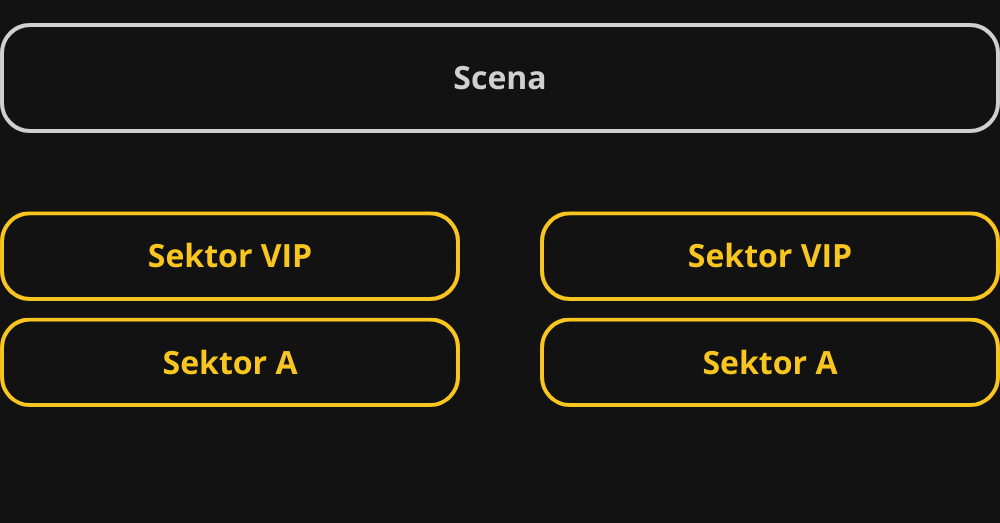Choose the right Sektor A button

tap(770, 362)
